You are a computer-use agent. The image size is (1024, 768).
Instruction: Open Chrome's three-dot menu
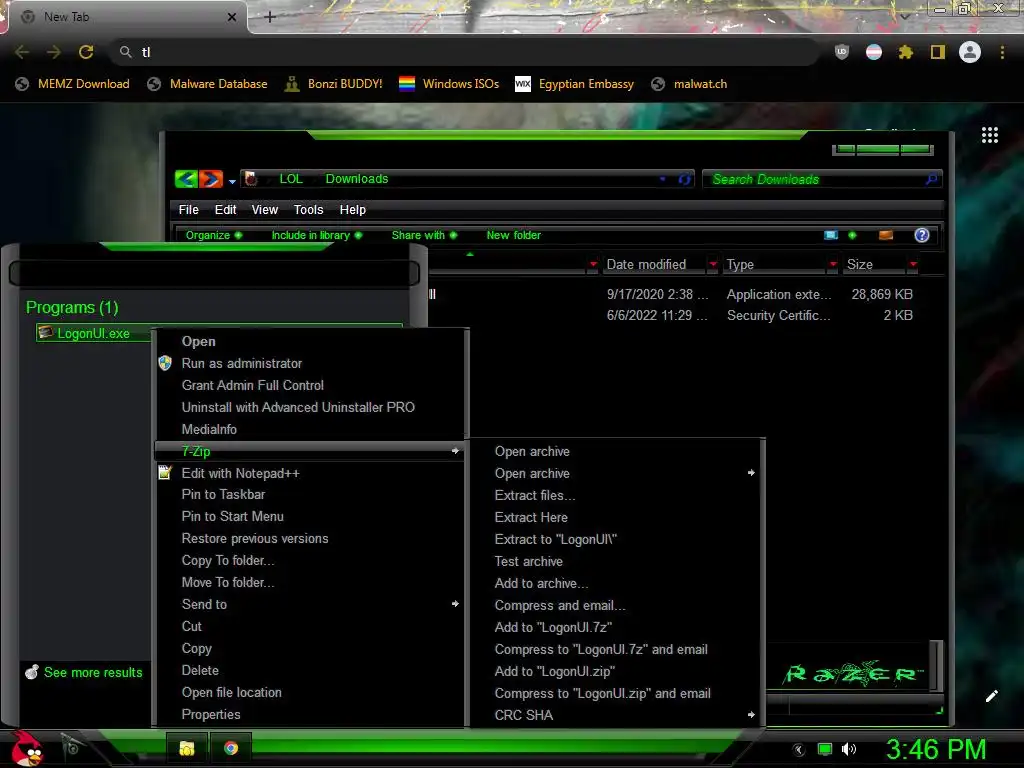1002,52
